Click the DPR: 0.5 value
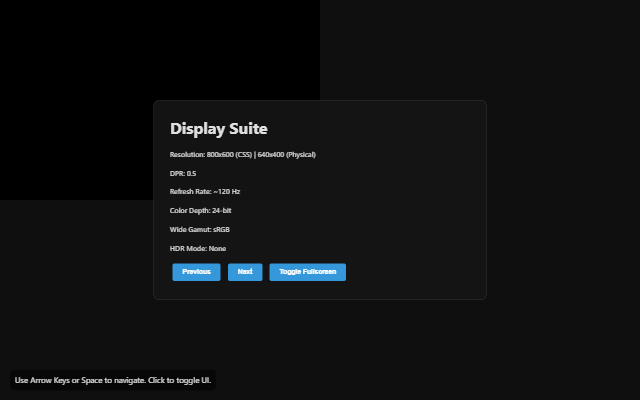This screenshot has width=640, height=400. tap(183, 173)
